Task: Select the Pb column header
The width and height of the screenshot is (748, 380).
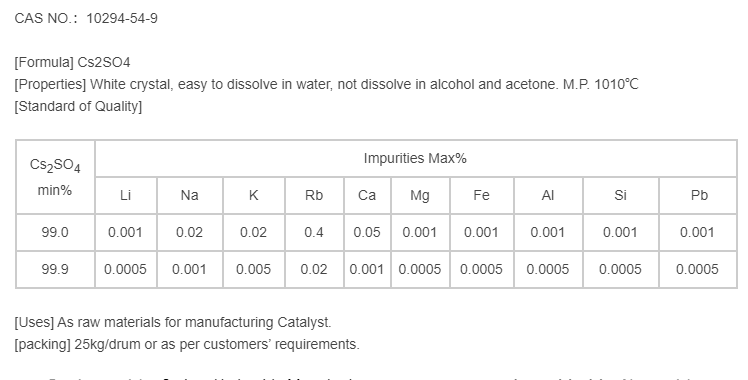Action: coord(699,195)
